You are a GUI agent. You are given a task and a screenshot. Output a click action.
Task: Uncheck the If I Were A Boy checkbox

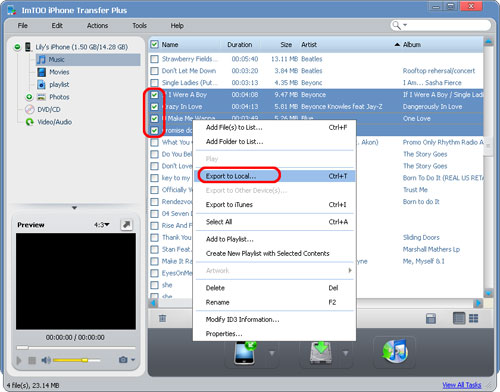coord(154,95)
